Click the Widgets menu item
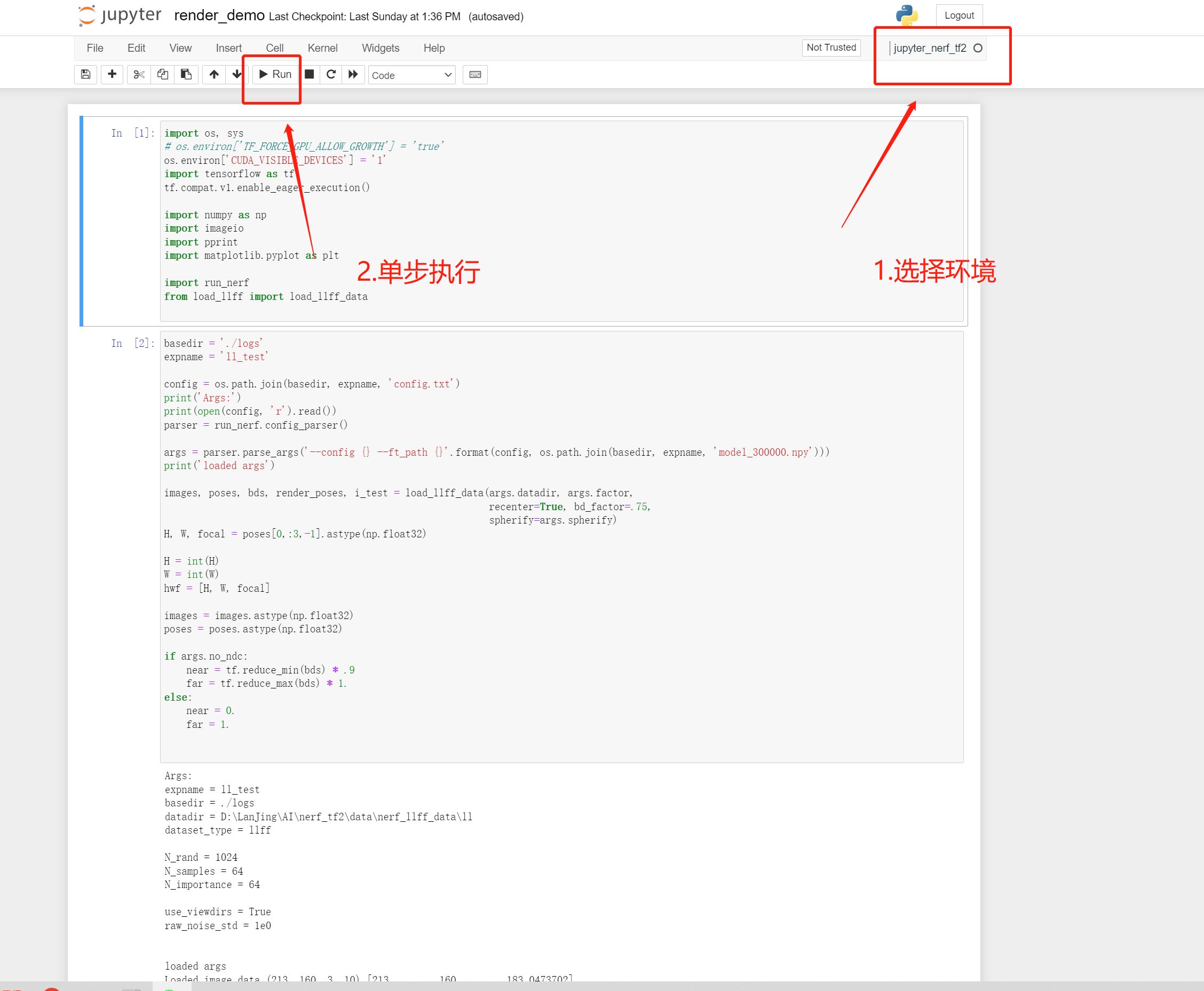 tap(382, 47)
